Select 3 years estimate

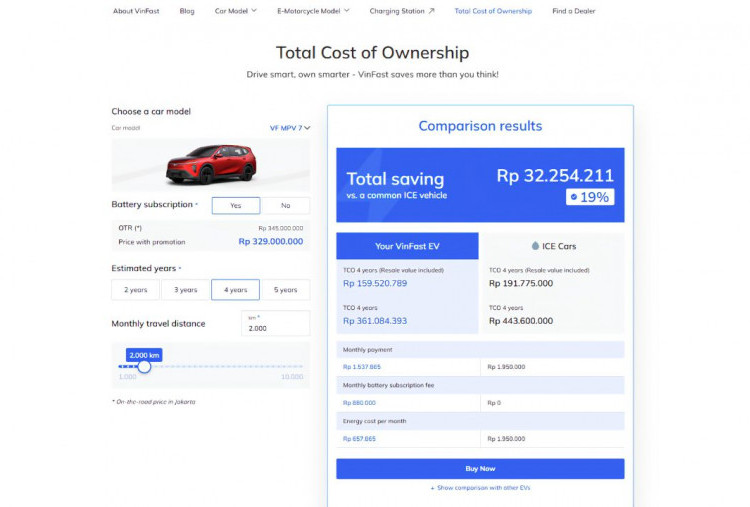point(186,289)
